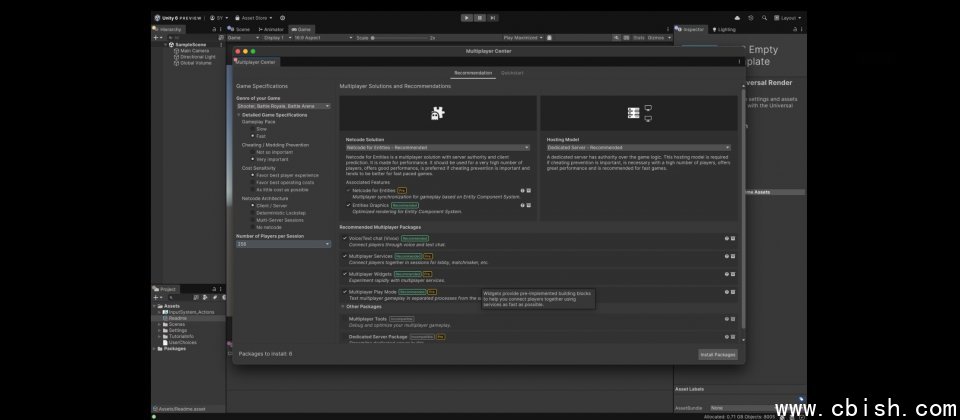Select Not so important cheating prevention
Image resolution: width=960 pixels, height=420 pixels.
[x=253, y=152]
